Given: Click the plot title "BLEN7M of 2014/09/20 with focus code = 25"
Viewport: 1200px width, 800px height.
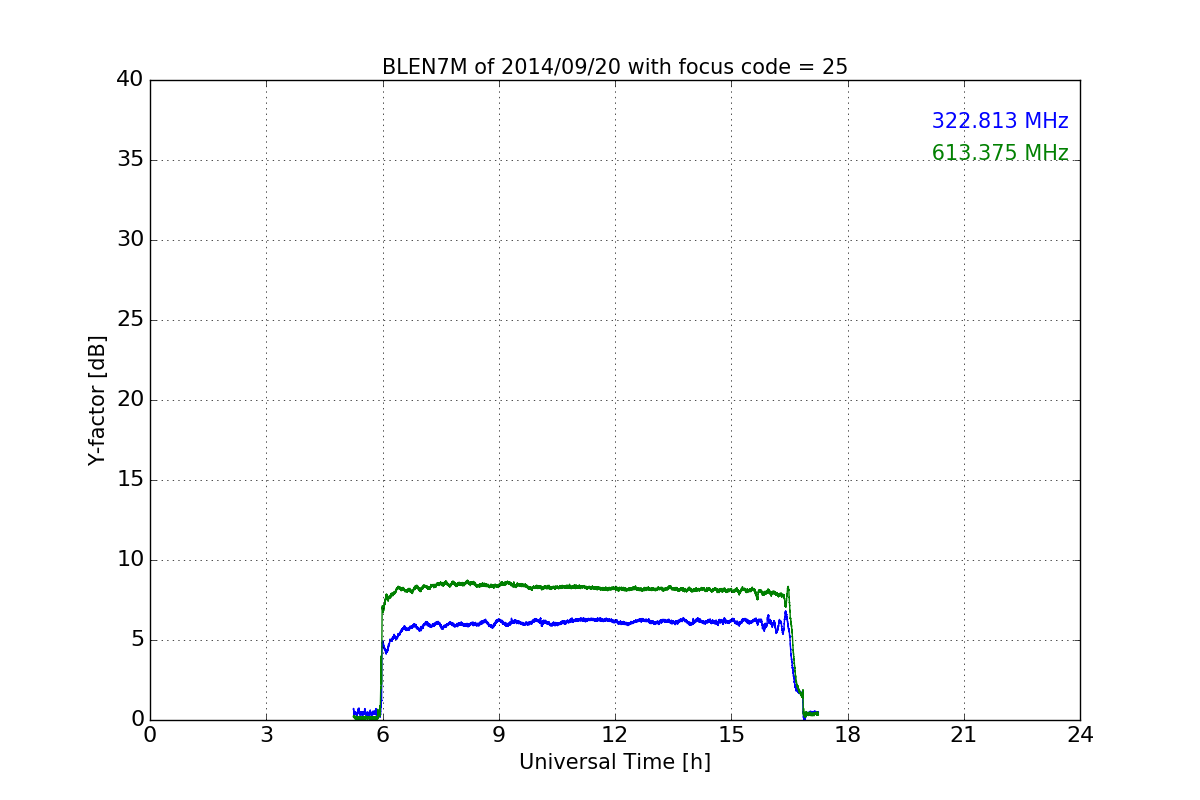Looking at the screenshot, I should click(x=614, y=67).
